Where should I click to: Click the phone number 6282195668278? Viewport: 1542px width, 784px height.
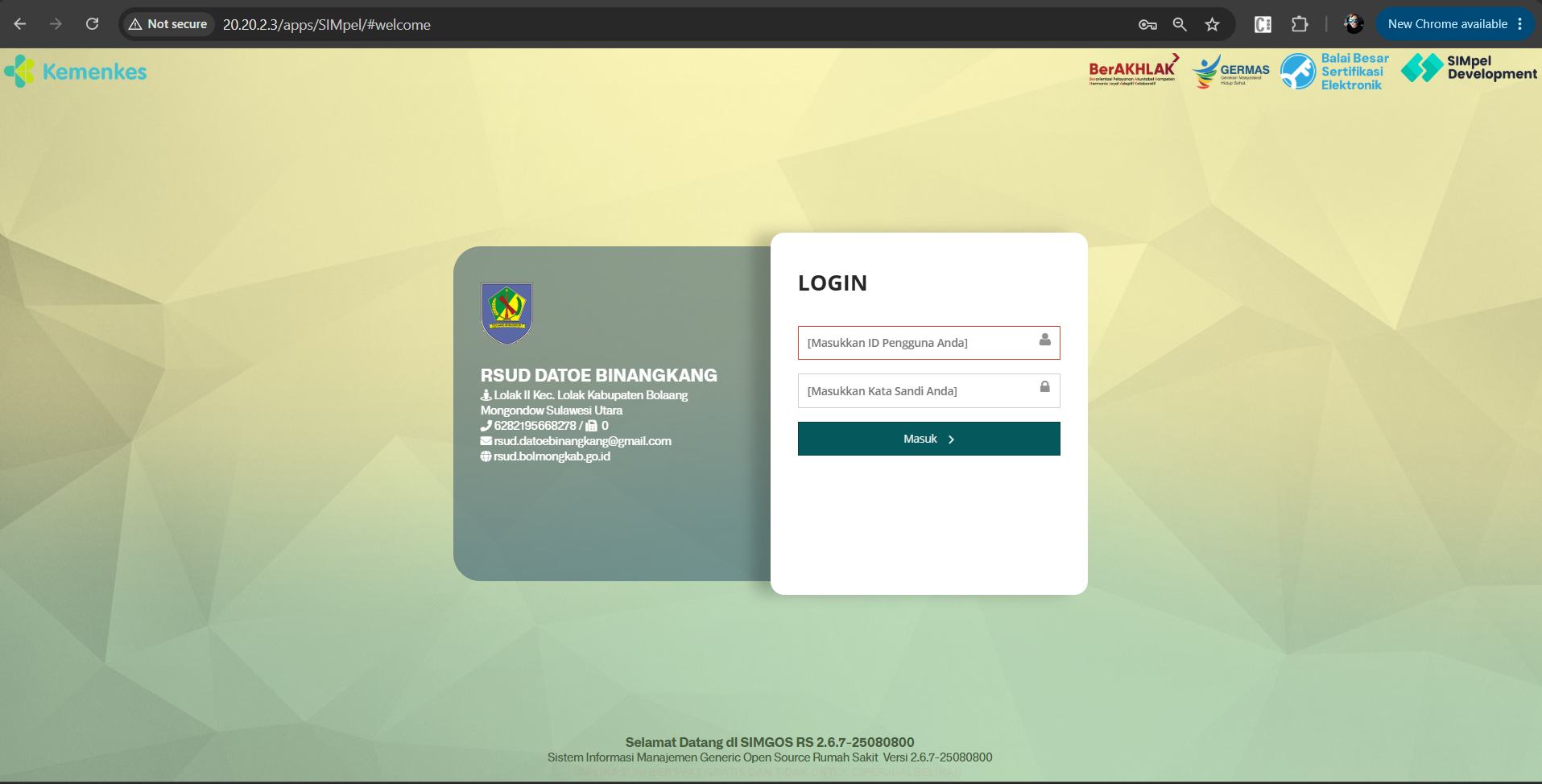[535, 426]
